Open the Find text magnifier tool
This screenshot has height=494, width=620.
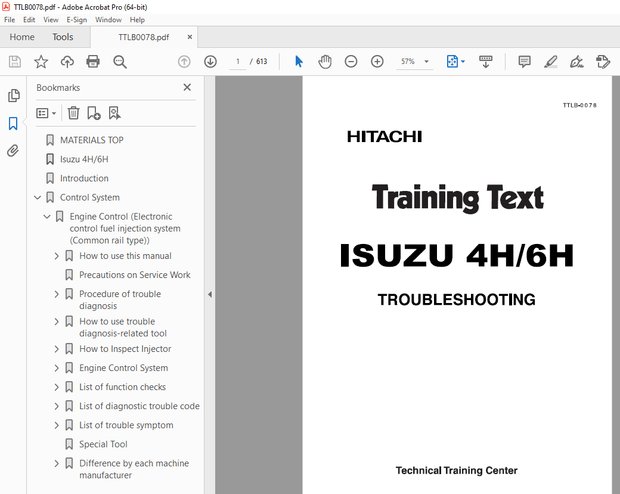[120, 62]
